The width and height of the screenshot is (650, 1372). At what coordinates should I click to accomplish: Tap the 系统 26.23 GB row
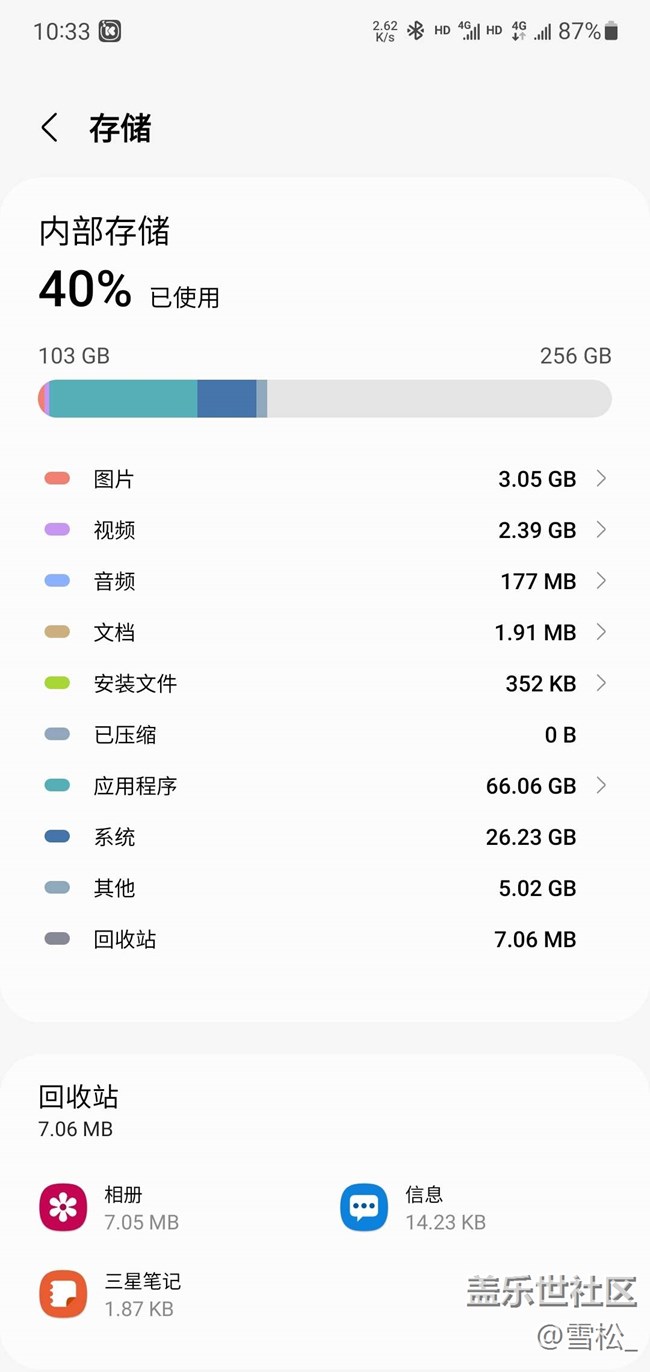(325, 837)
